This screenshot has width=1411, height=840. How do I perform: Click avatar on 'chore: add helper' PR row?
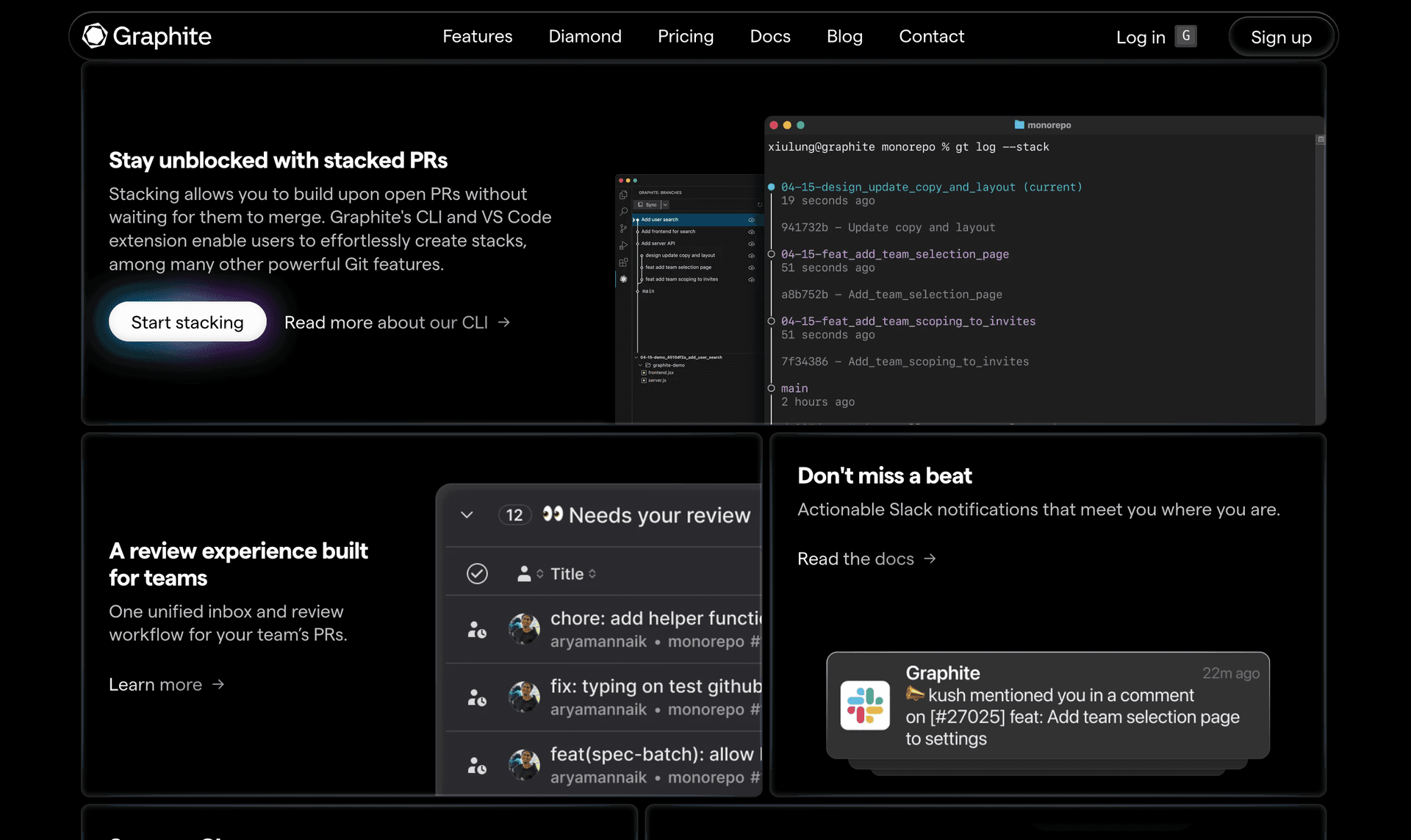(x=524, y=629)
